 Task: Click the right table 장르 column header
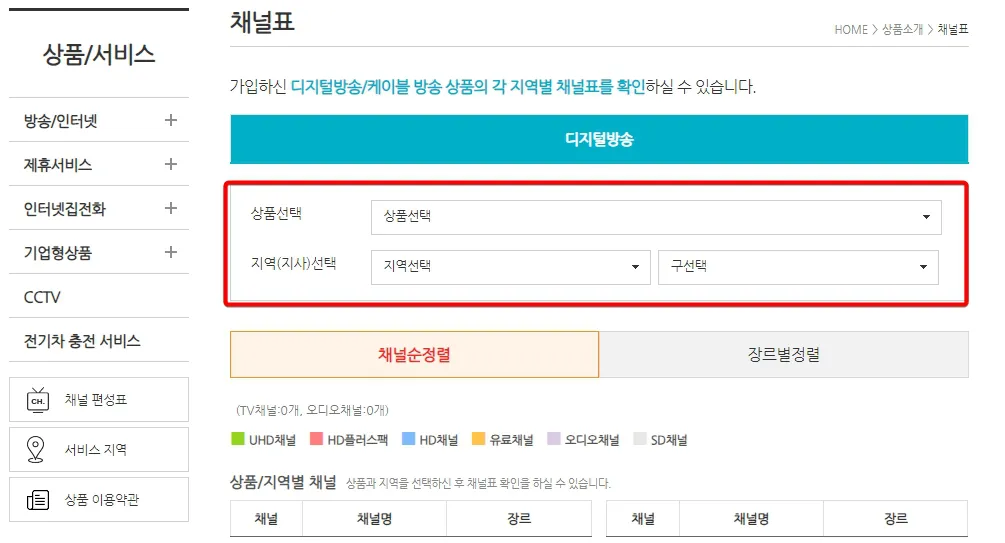(x=896, y=519)
